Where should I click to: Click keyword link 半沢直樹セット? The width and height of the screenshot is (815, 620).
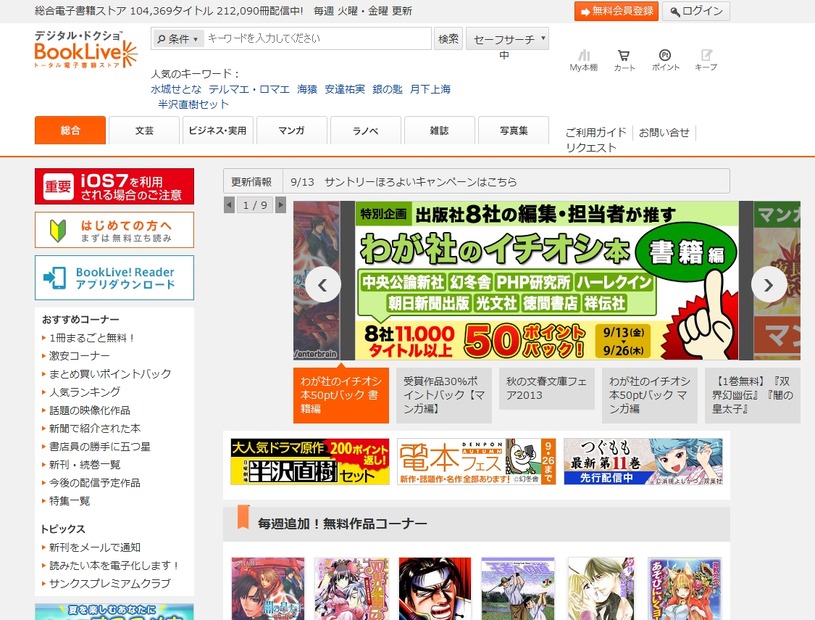(193, 104)
